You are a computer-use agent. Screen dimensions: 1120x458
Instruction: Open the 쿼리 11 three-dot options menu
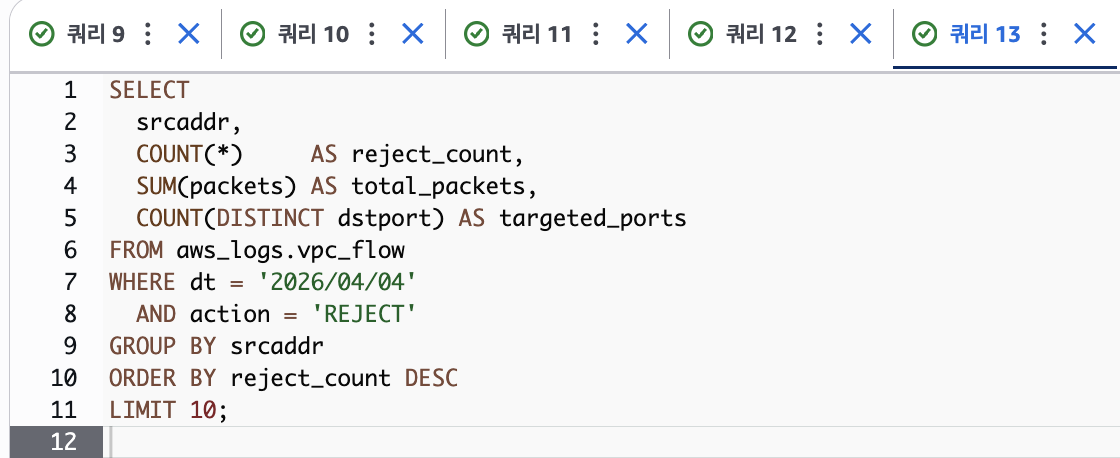pos(595,34)
